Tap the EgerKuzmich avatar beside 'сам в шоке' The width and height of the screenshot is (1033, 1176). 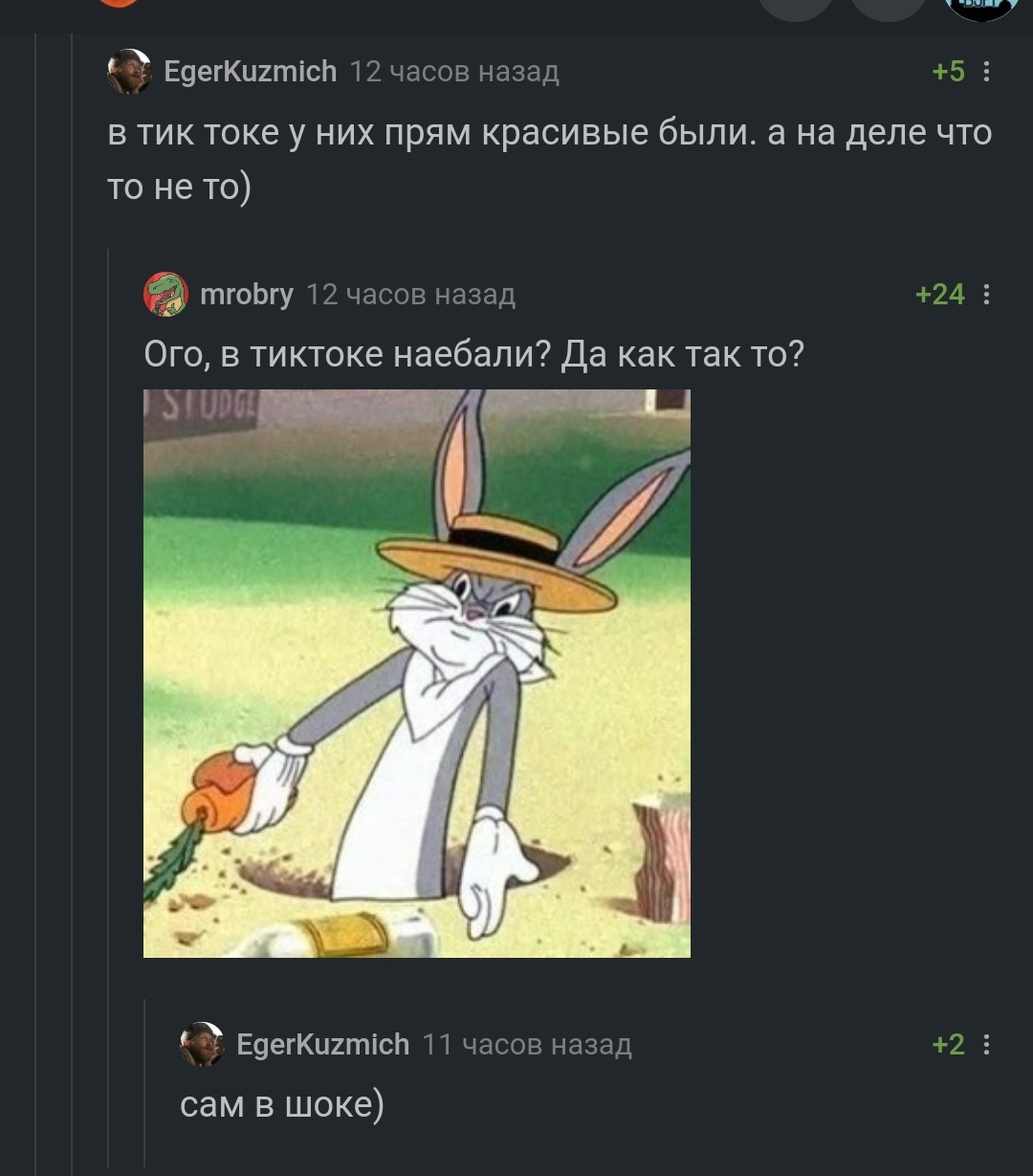pyautogui.click(x=202, y=1044)
